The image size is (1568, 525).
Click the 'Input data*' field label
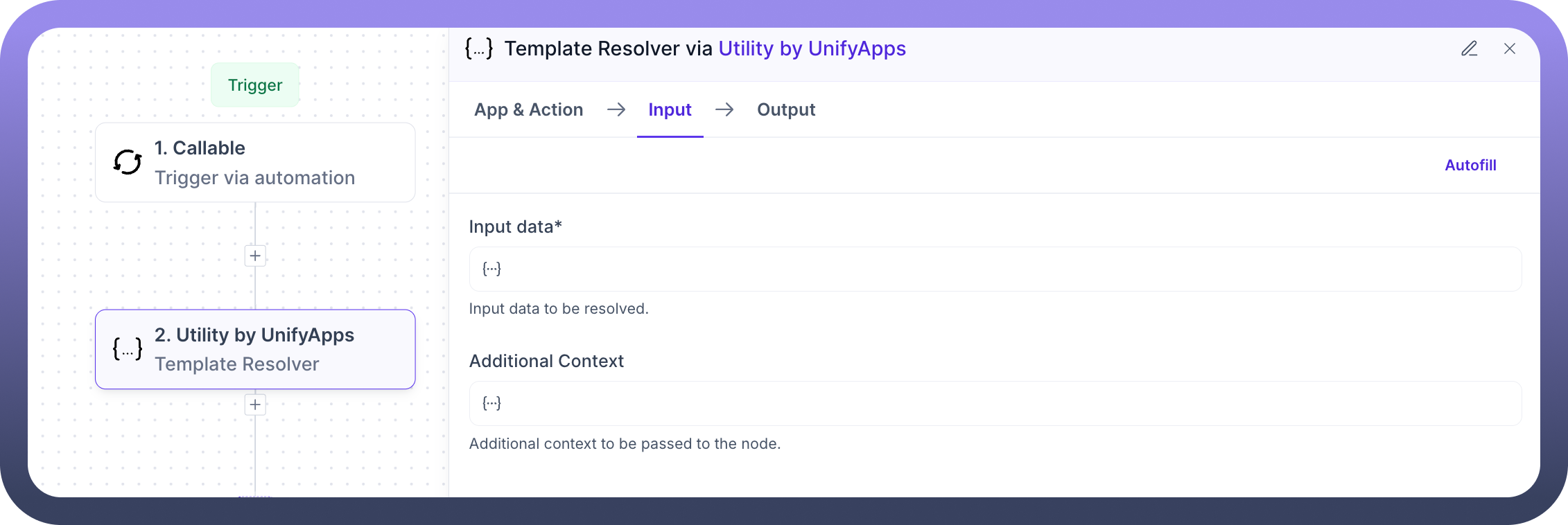(x=516, y=226)
